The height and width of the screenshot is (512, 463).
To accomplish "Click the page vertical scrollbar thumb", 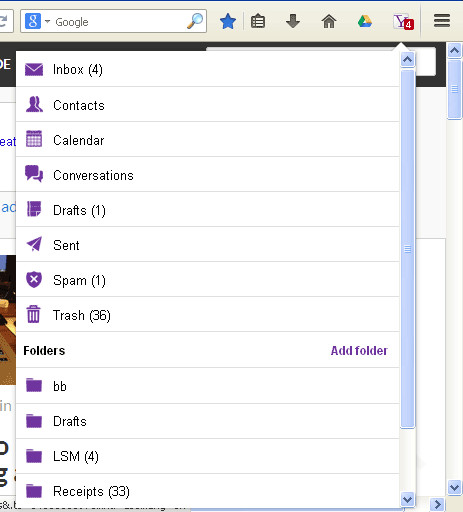I will 454,89.
